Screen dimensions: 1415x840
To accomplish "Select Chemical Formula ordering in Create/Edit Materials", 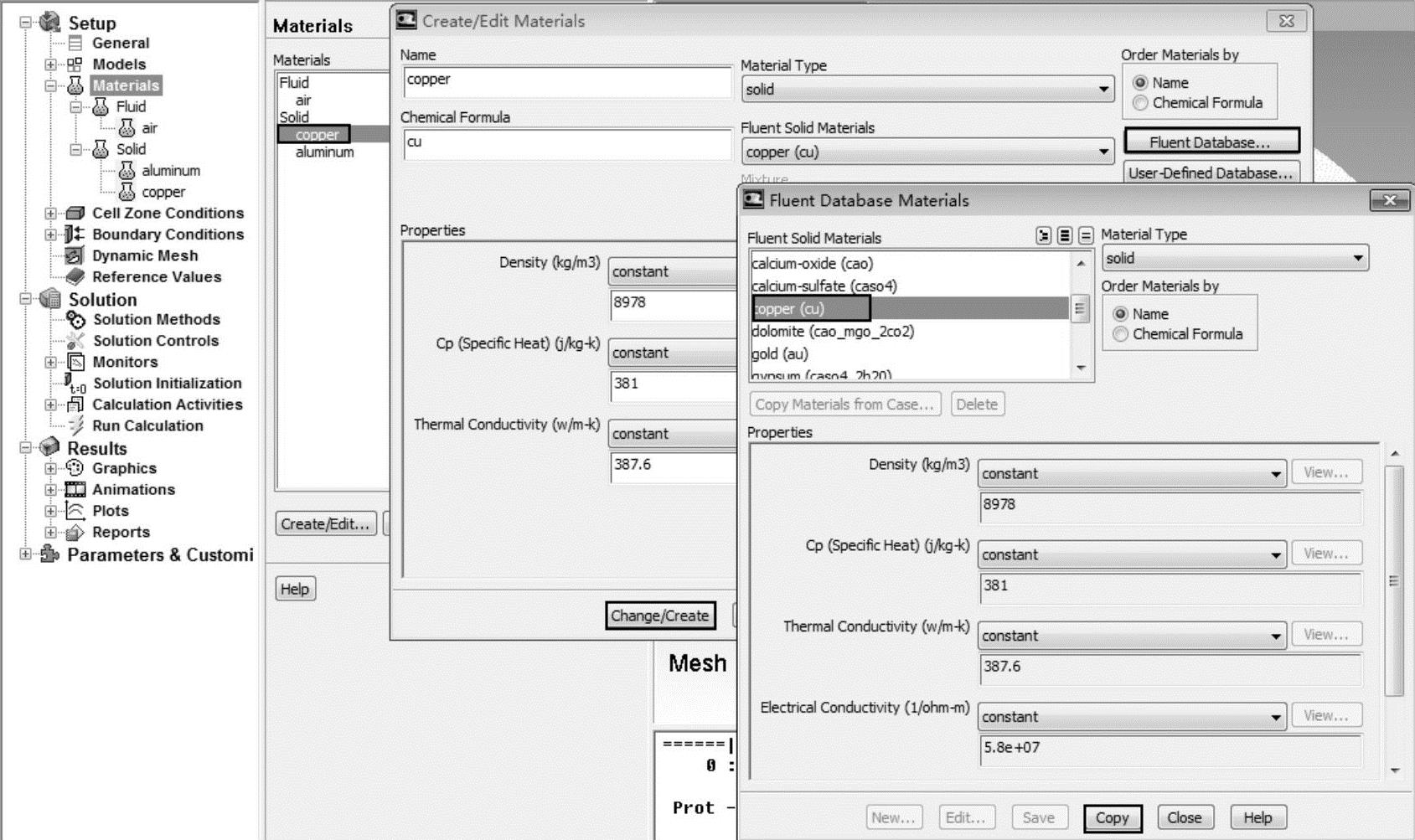I will (1140, 103).
